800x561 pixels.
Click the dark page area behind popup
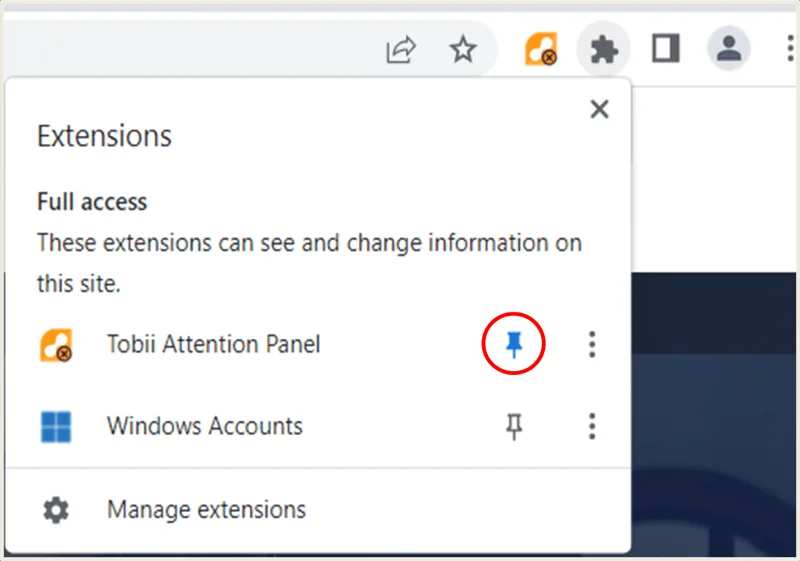click(713, 414)
